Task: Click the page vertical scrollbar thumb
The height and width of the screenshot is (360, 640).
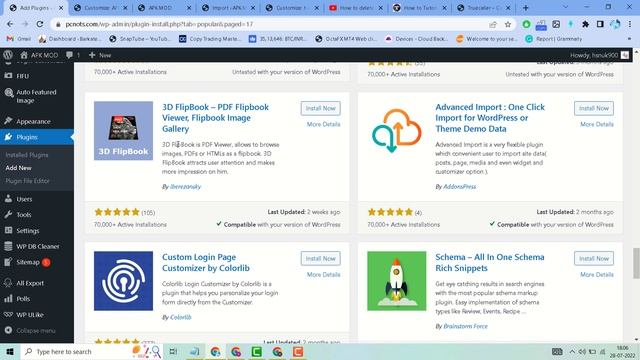Action: (x=636, y=263)
